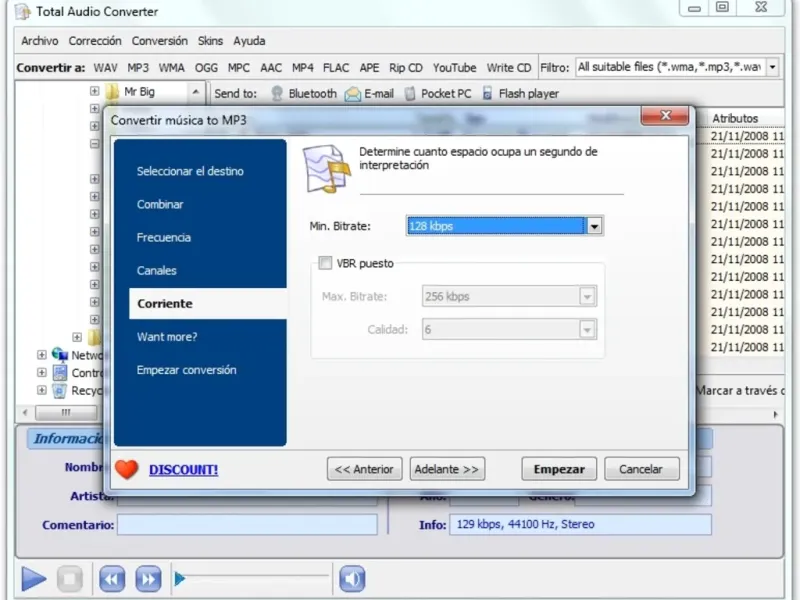Toggle the speaker volume icon
The height and width of the screenshot is (600, 800).
coord(352,579)
